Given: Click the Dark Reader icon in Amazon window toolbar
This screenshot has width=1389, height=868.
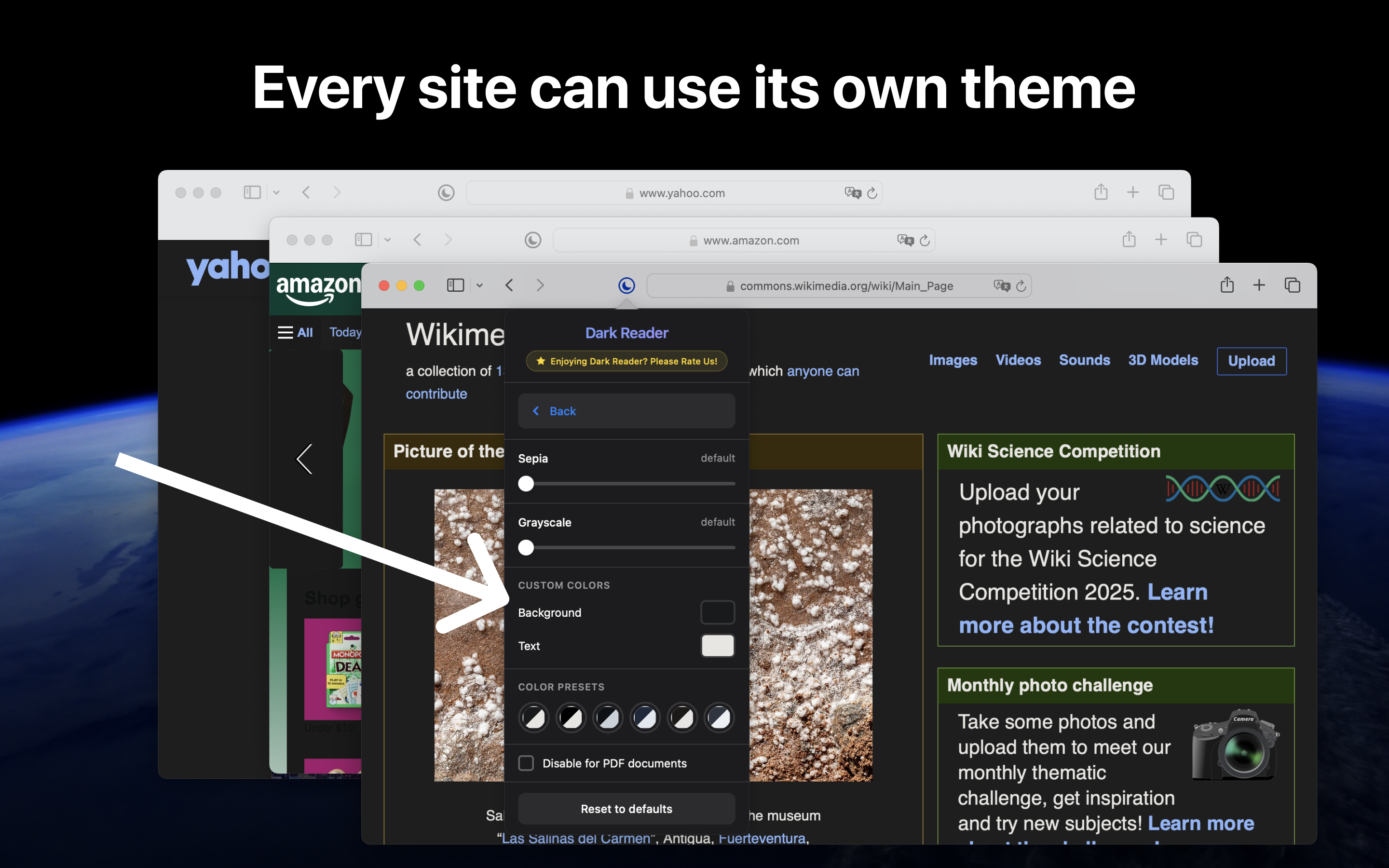Looking at the screenshot, I should pyautogui.click(x=532, y=240).
